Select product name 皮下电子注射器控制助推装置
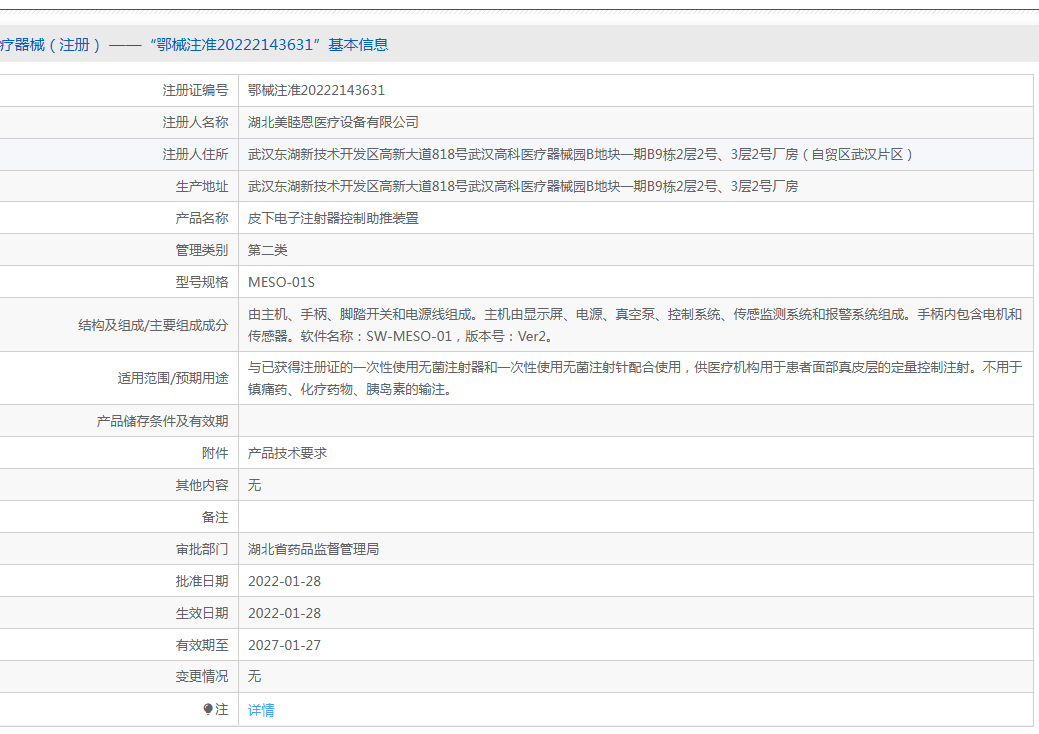Image resolution: width=1039 pixels, height=734 pixels. tap(333, 218)
